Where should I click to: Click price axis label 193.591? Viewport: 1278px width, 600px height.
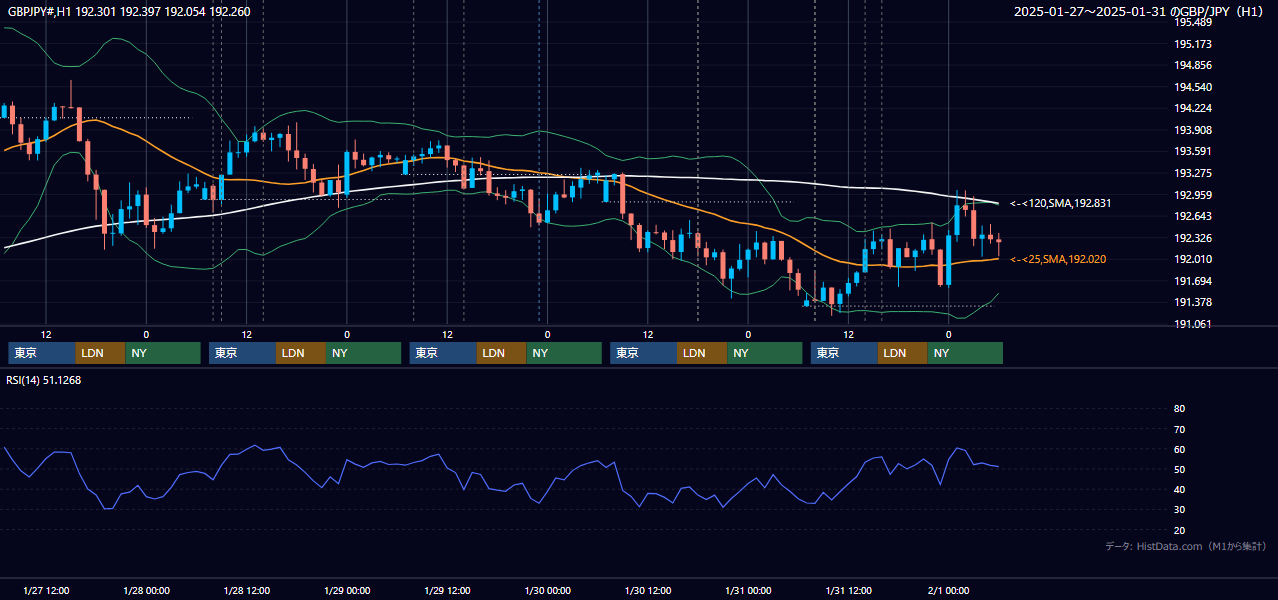pyautogui.click(x=1193, y=151)
